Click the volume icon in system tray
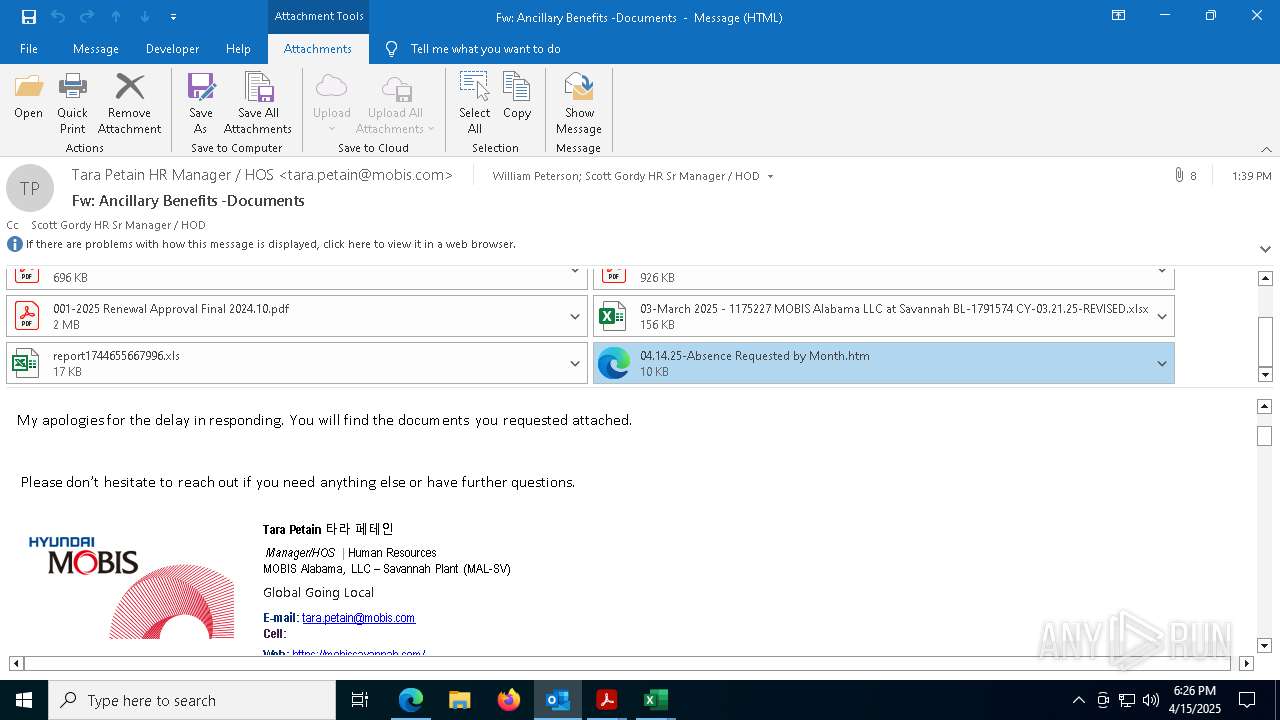Screen dimensions: 1280x720 (1151, 700)
